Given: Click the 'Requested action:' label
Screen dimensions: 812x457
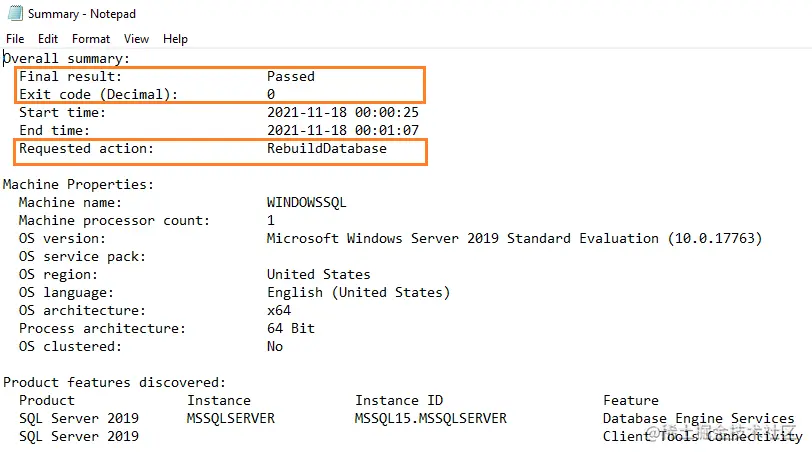Looking at the screenshot, I should click(86, 149).
